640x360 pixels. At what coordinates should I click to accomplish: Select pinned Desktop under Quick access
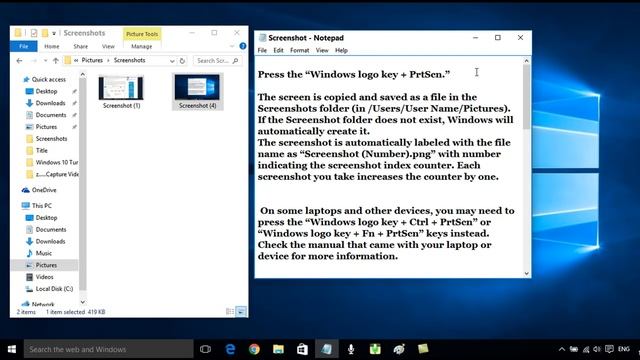click(46, 91)
